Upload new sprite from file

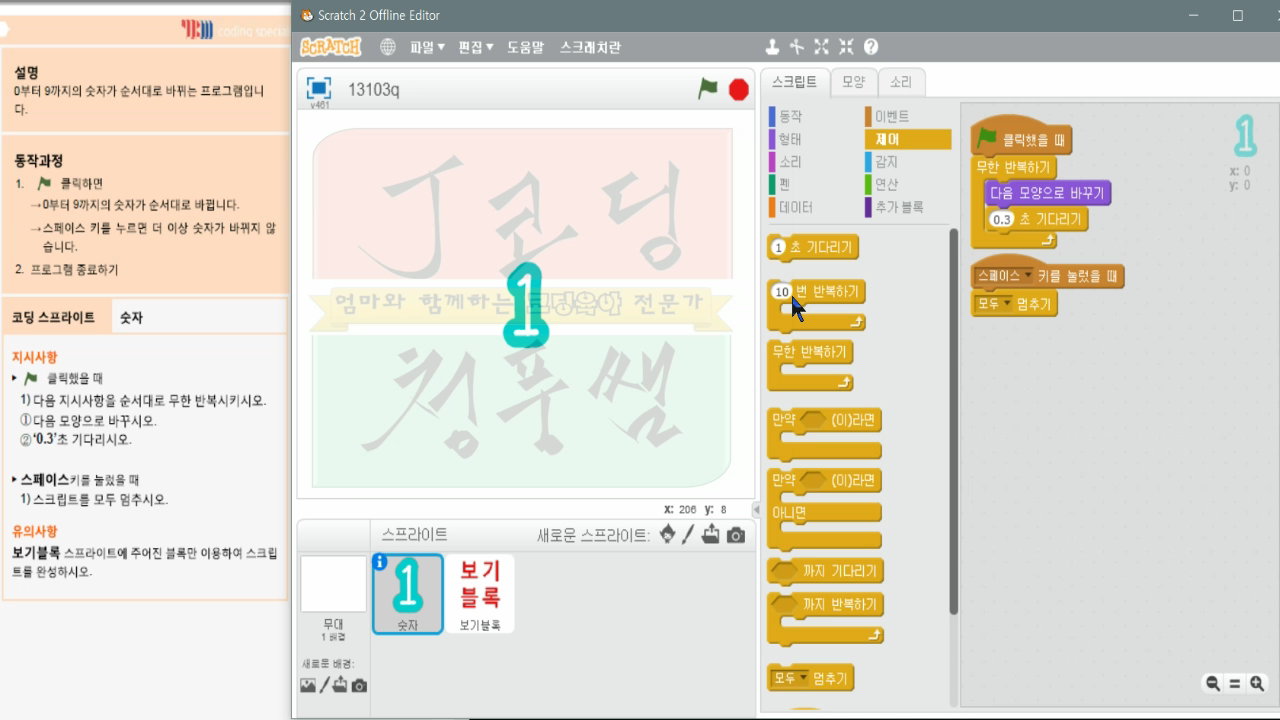click(711, 534)
